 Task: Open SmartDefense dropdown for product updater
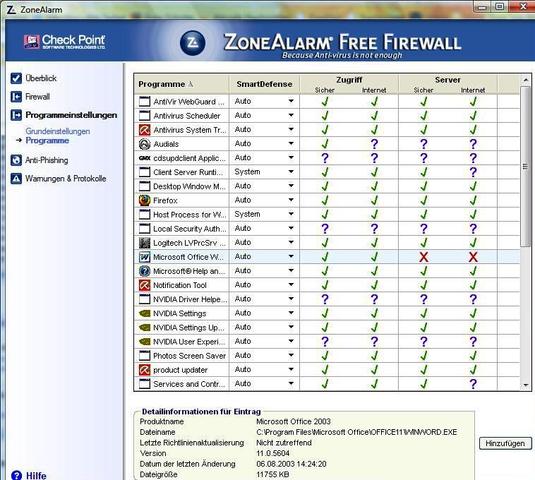[291, 369]
